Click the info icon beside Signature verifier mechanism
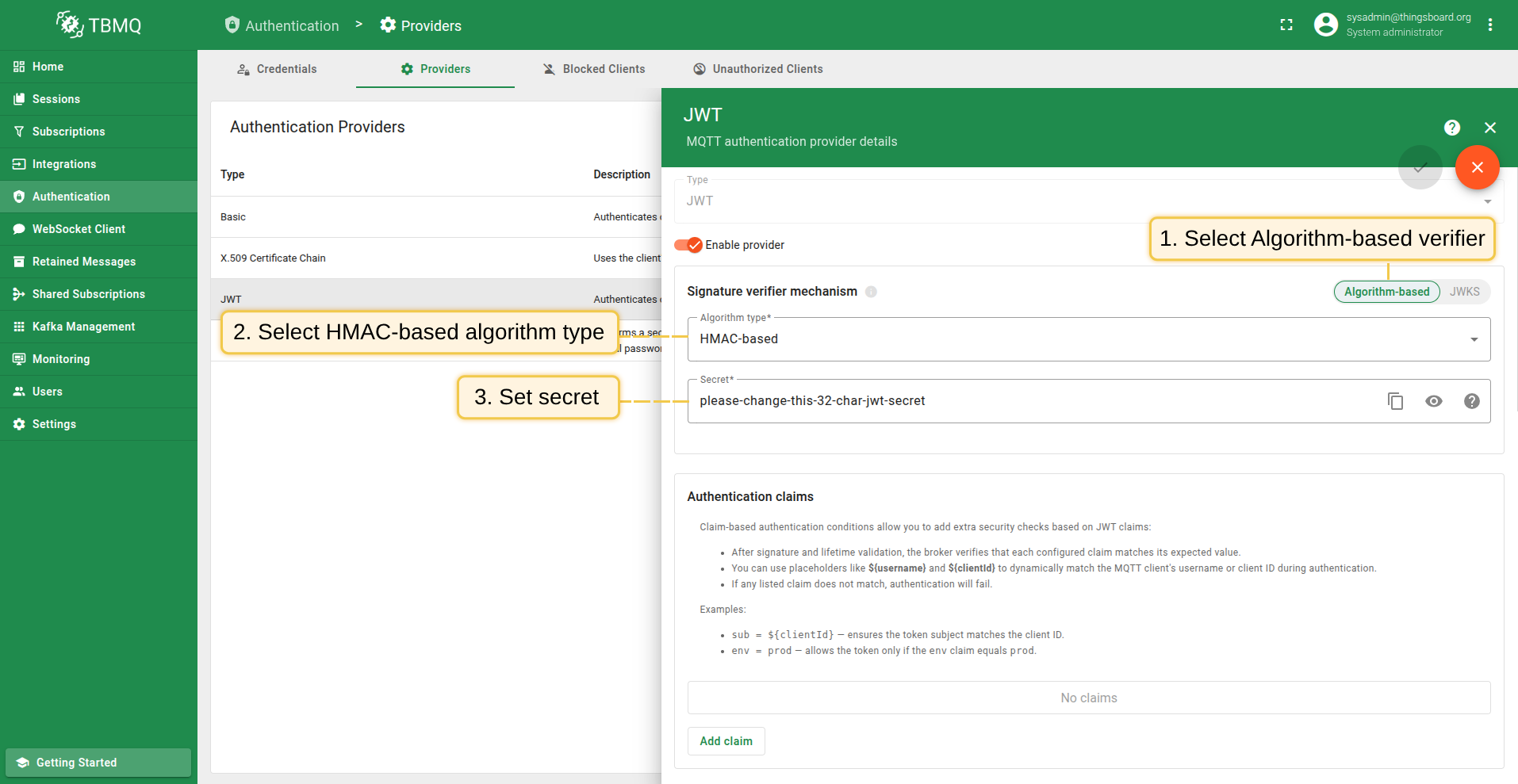Viewport: 1518px width, 784px height. (871, 292)
